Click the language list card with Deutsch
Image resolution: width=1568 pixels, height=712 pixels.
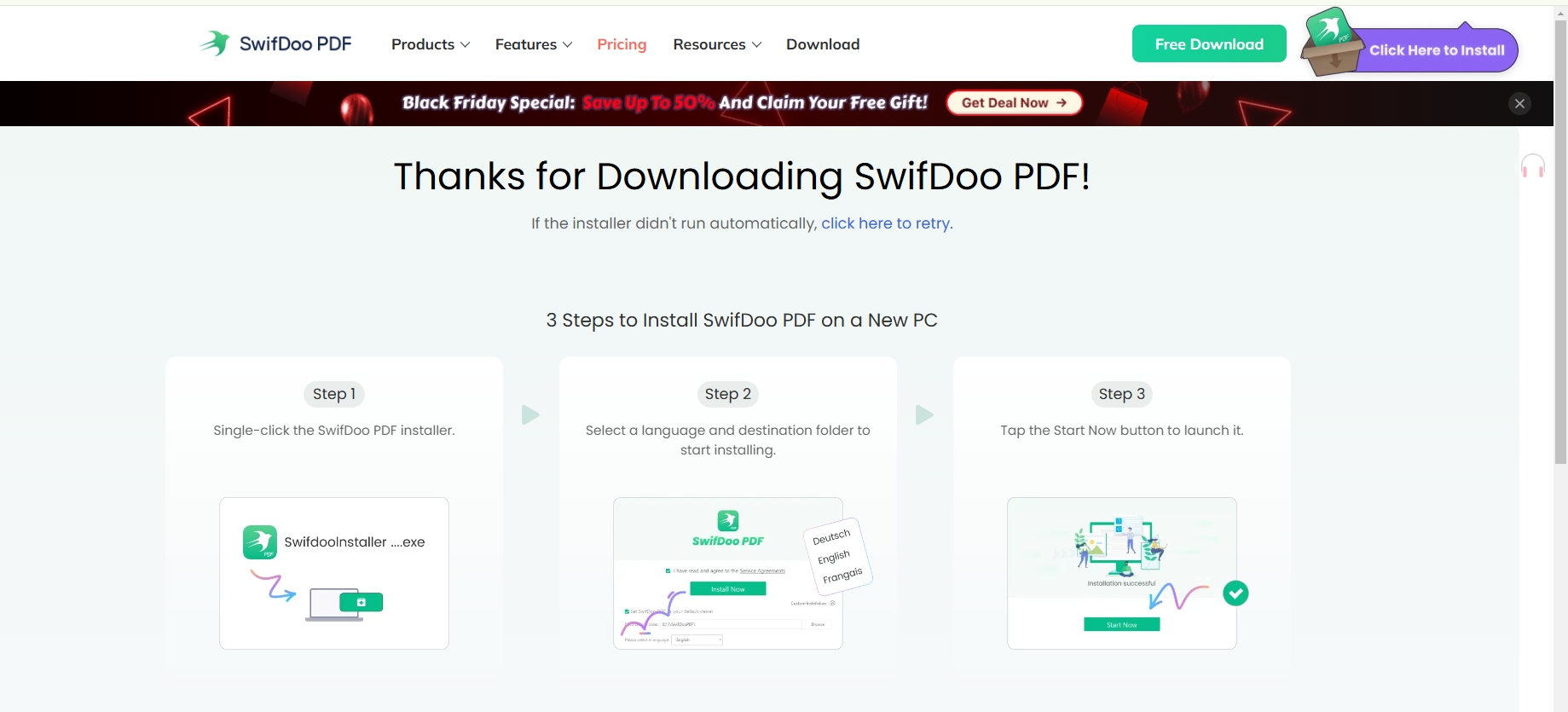coord(837,556)
